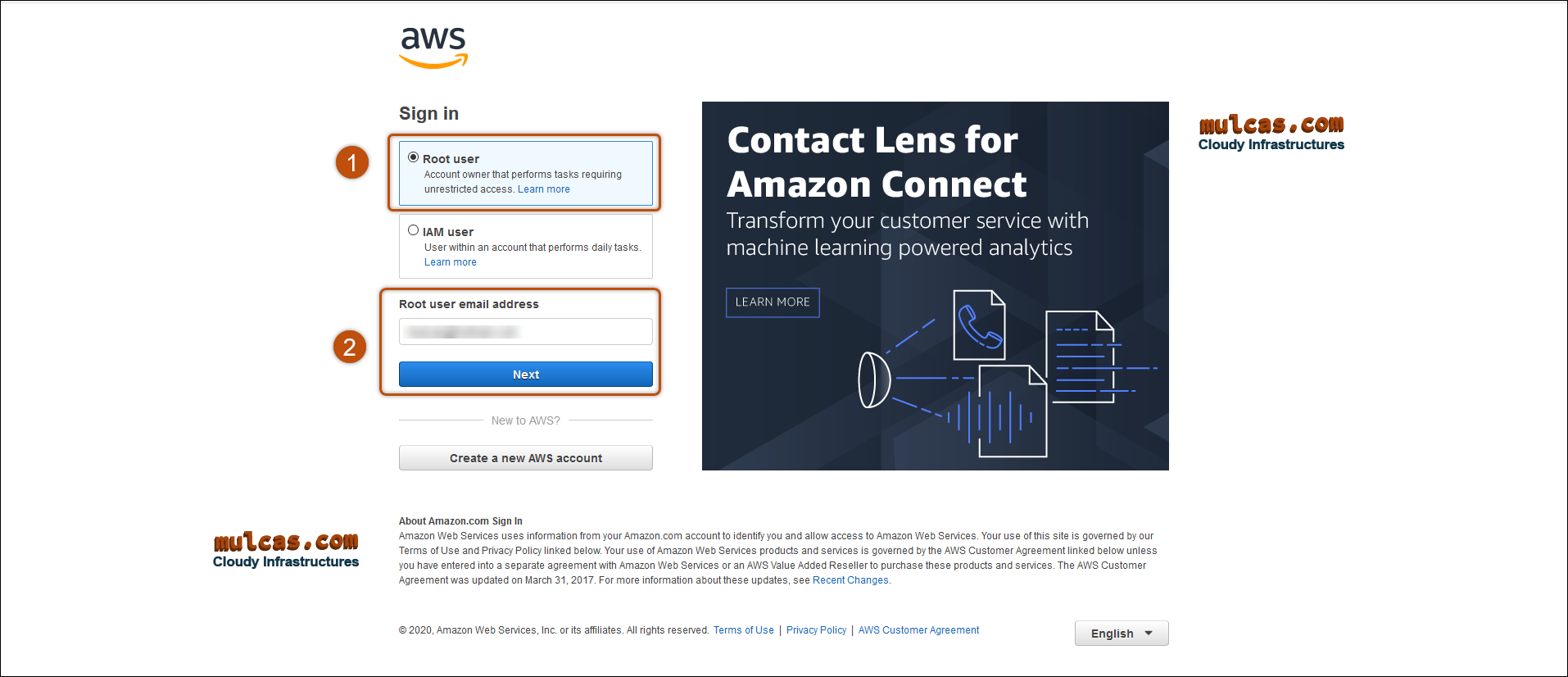Click the orange step 1 badge
Image resolution: width=1568 pixels, height=677 pixels.
click(352, 162)
